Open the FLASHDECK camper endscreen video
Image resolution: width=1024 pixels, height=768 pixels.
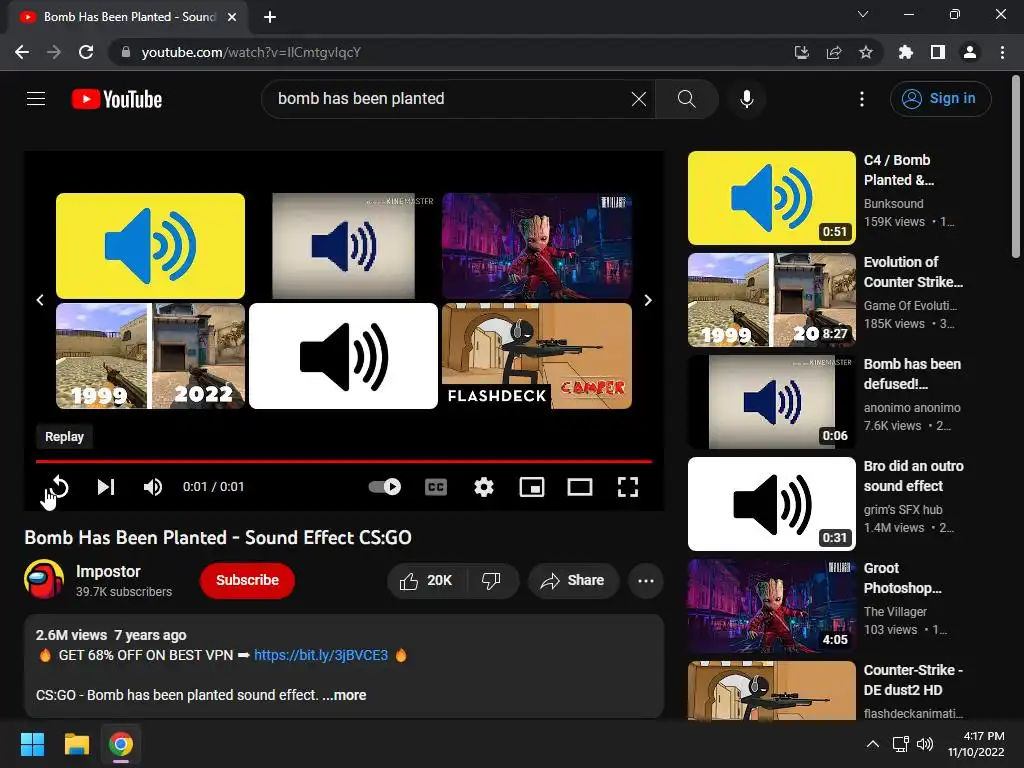point(537,356)
